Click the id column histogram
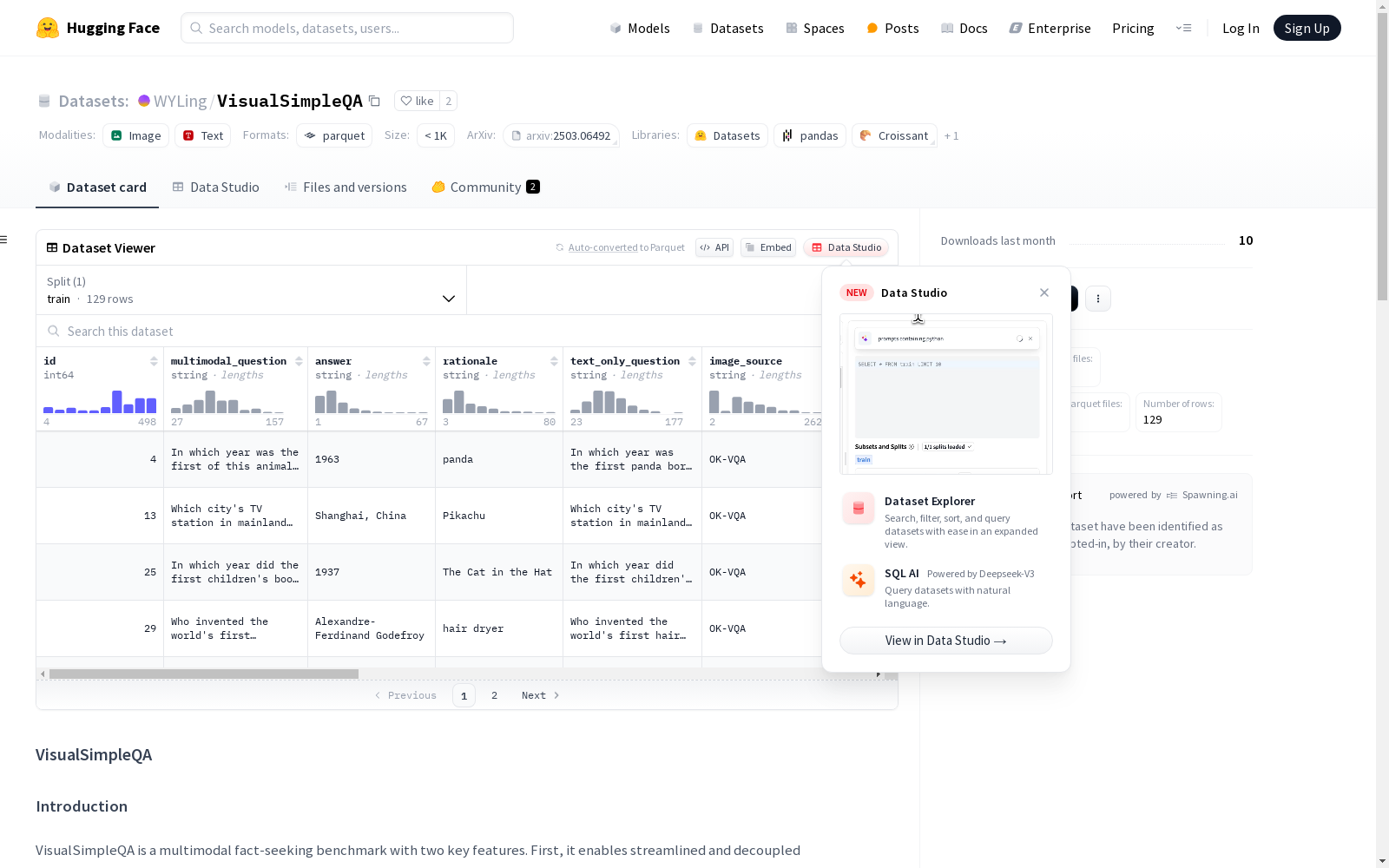 click(x=100, y=401)
